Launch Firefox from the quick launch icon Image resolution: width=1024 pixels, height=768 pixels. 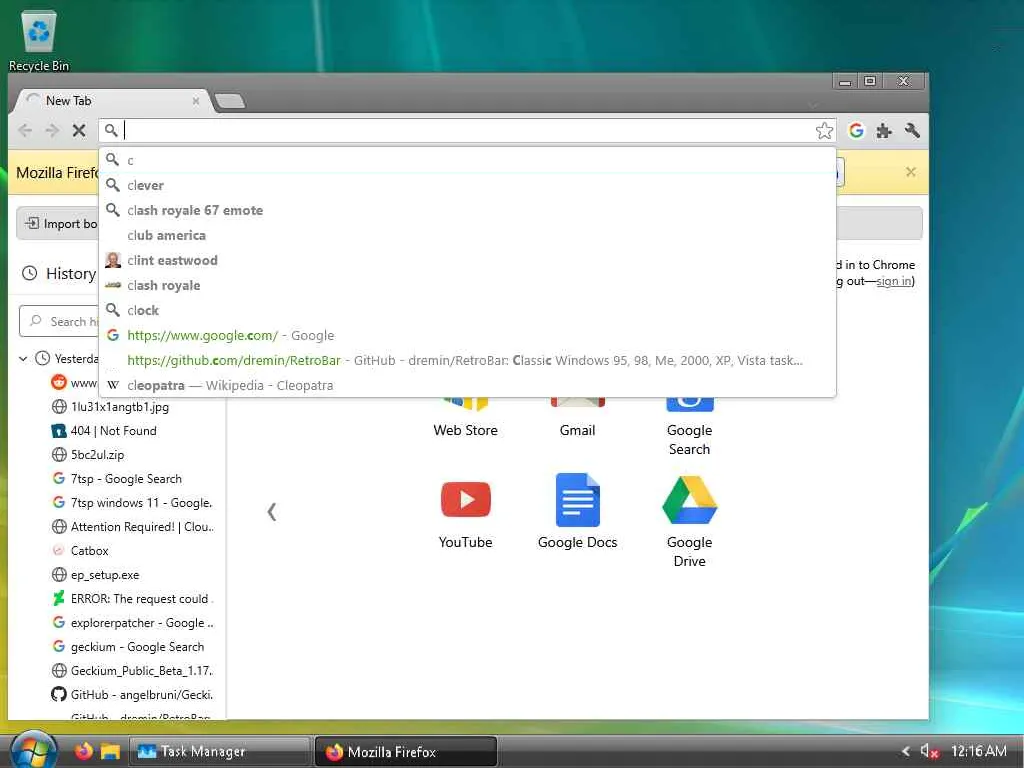point(83,752)
